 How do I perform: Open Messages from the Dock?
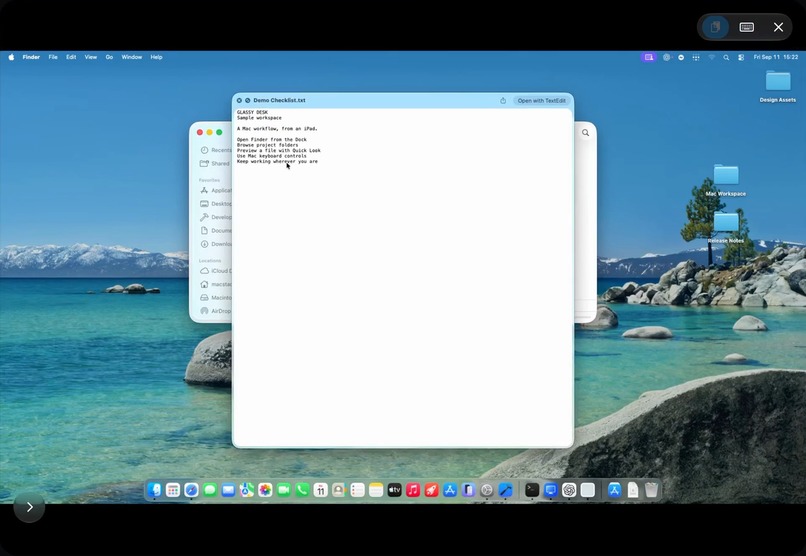pyautogui.click(x=210, y=490)
